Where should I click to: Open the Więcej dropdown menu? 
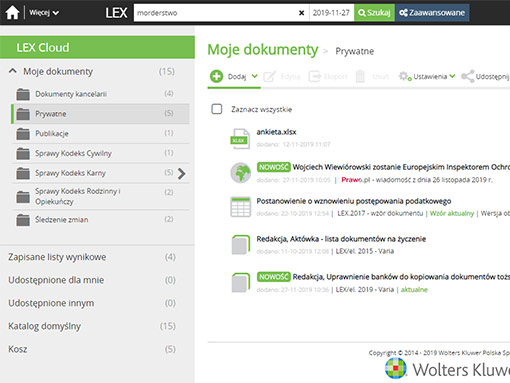tap(44, 13)
